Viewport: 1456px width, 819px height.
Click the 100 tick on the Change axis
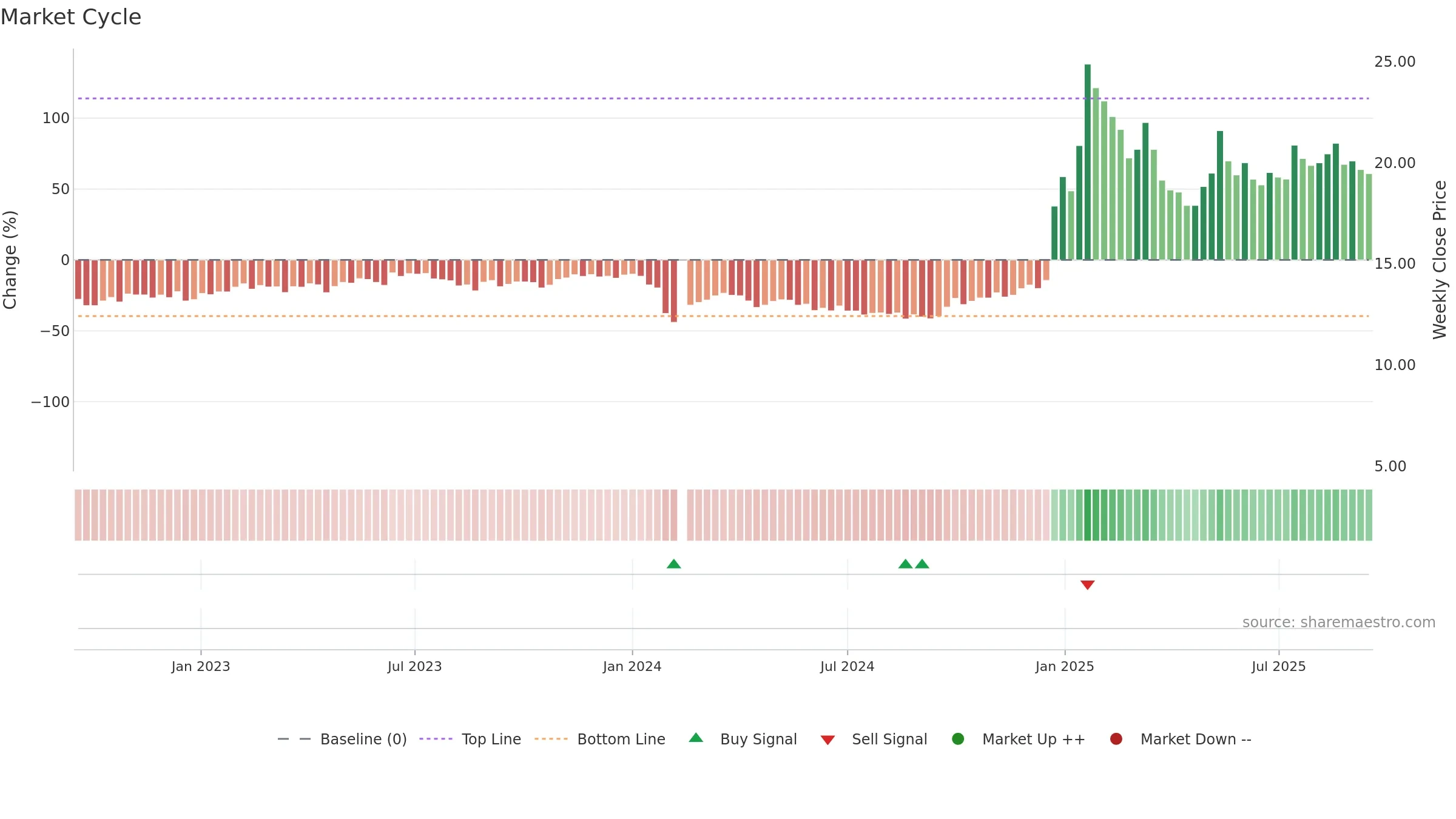(x=56, y=118)
